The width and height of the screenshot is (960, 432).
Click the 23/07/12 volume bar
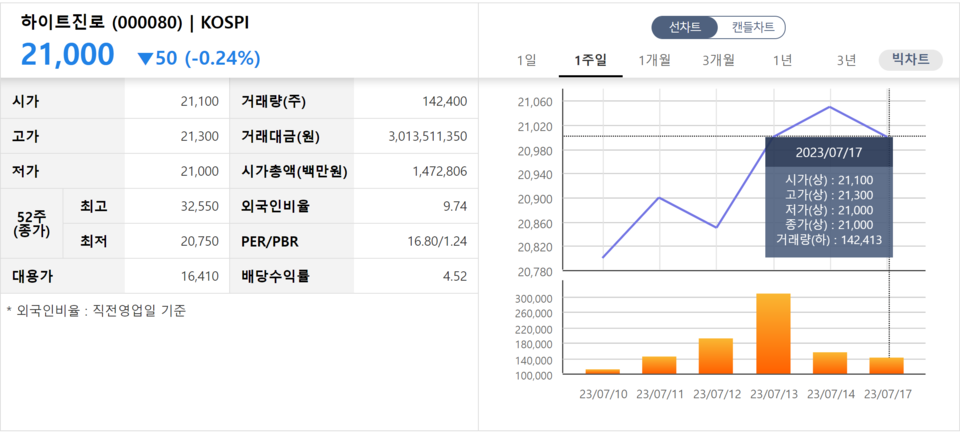[716, 356]
